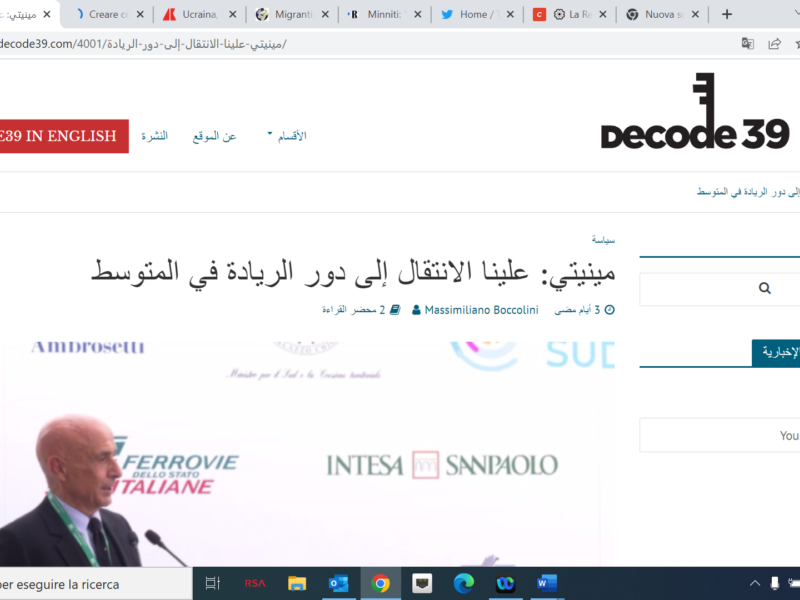Close the Migranti tab
Viewport: 800px width, 600px height.
coord(325,14)
